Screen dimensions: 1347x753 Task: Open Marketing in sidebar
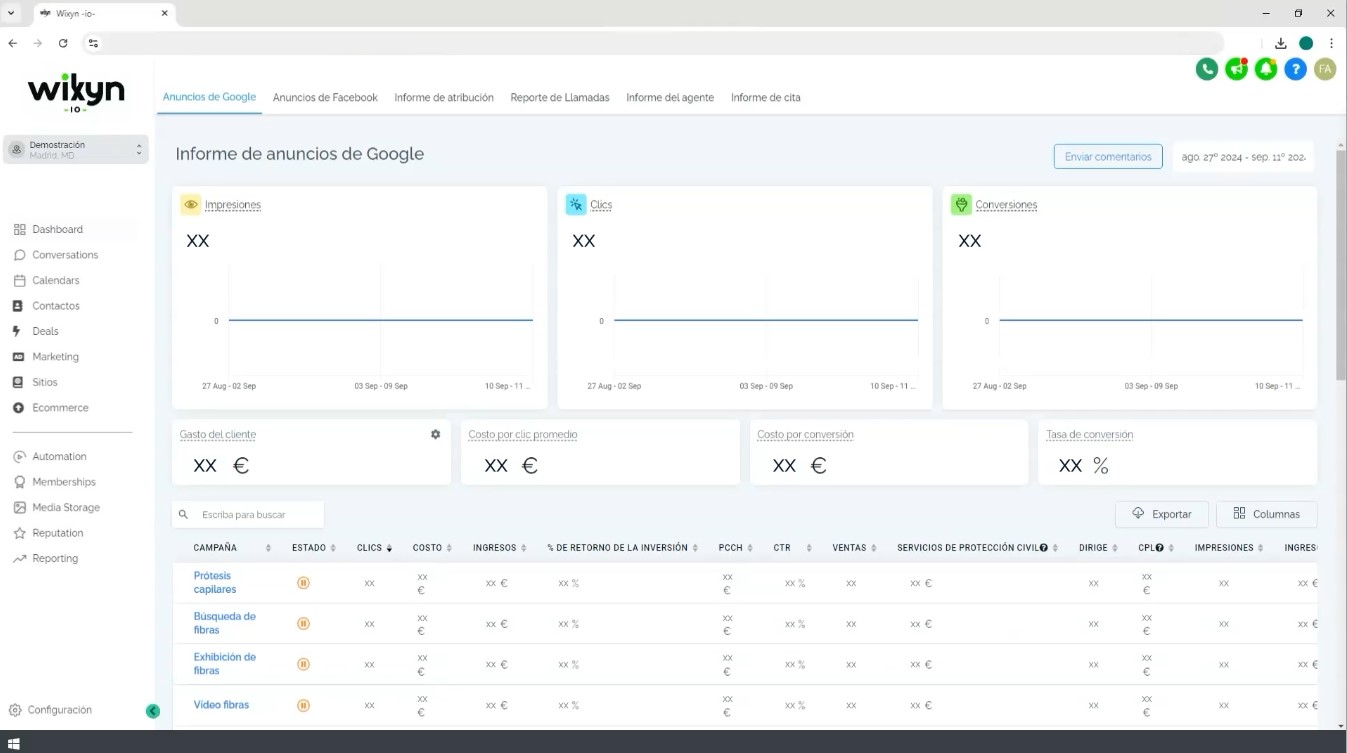pyautogui.click(x=55, y=357)
